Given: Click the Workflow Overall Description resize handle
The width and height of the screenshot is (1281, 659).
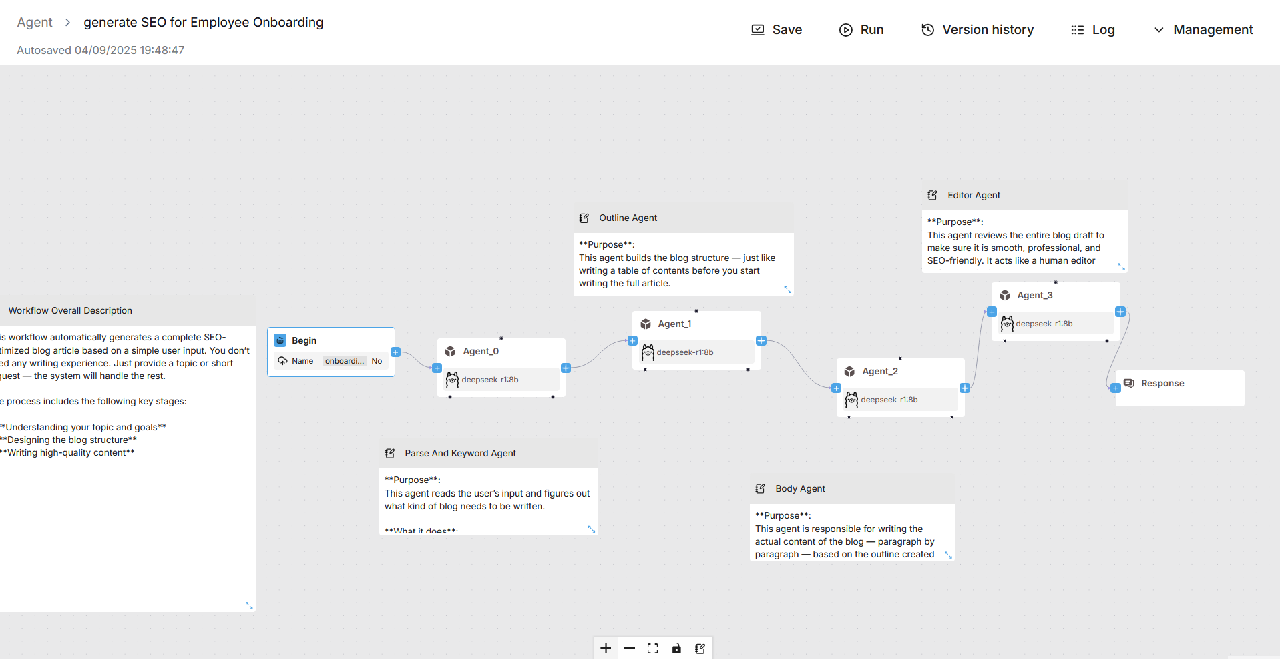Looking at the screenshot, I should coord(249,605).
